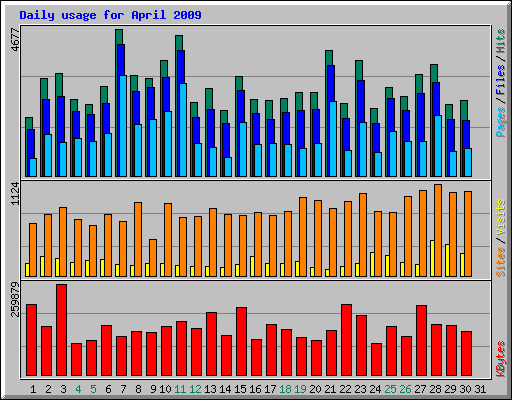Click the tallest orange Visits bar for day 28
Screen dimensions: 512x400
click(438, 231)
